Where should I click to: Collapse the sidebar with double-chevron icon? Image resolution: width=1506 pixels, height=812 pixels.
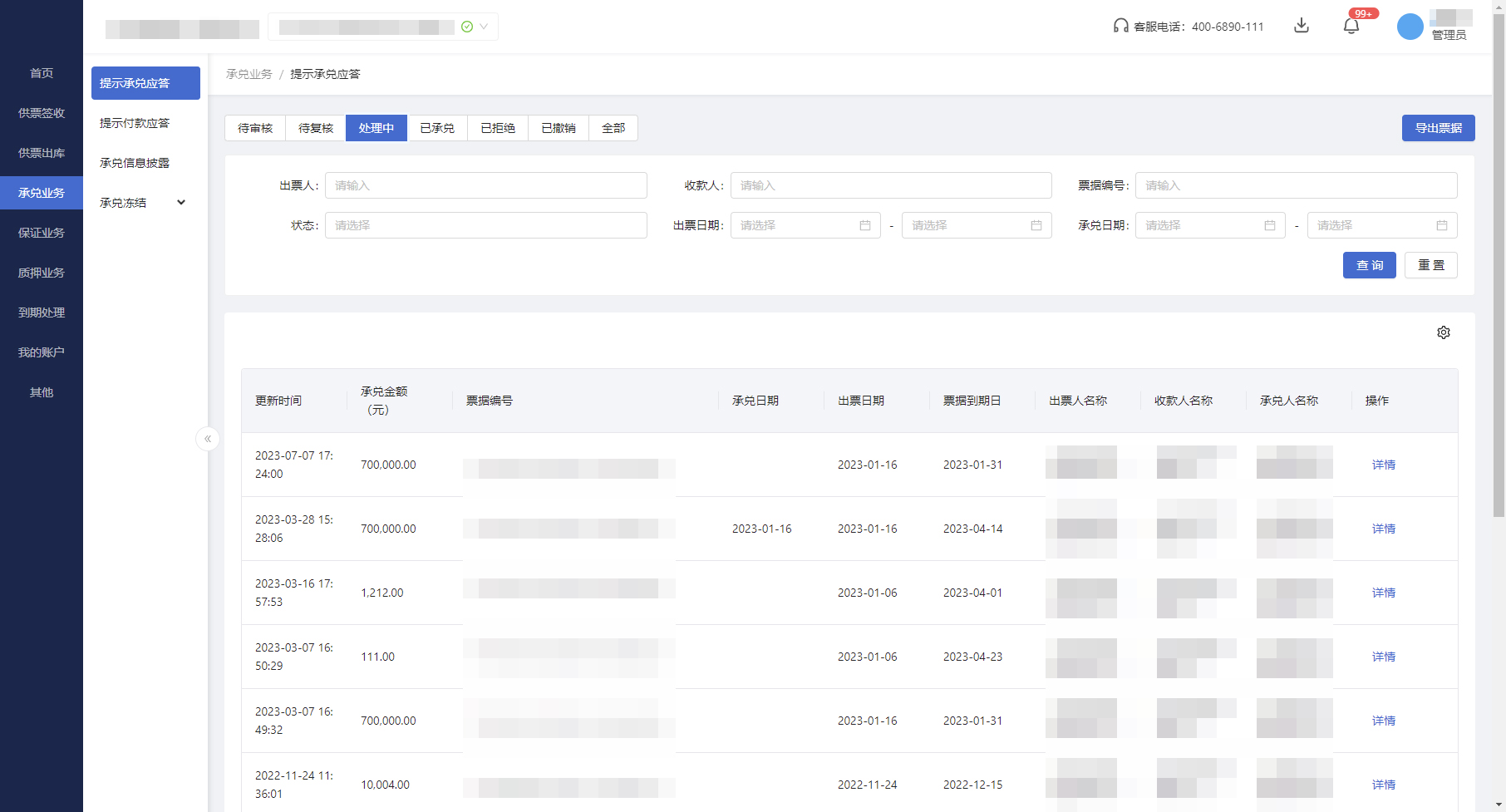pyautogui.click(x=208, y=439)
